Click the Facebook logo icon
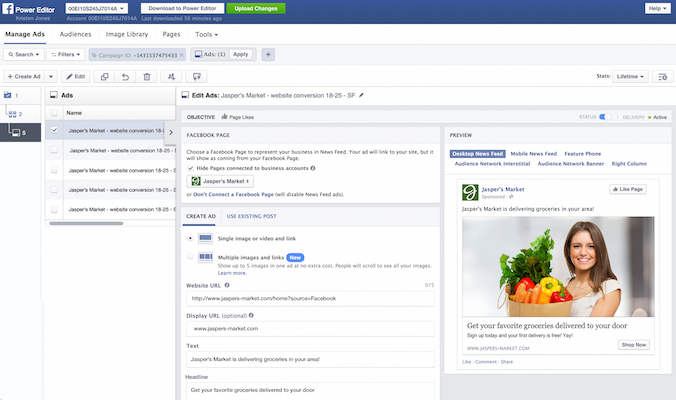The image size is (676, 400). [x=8, y=8]
